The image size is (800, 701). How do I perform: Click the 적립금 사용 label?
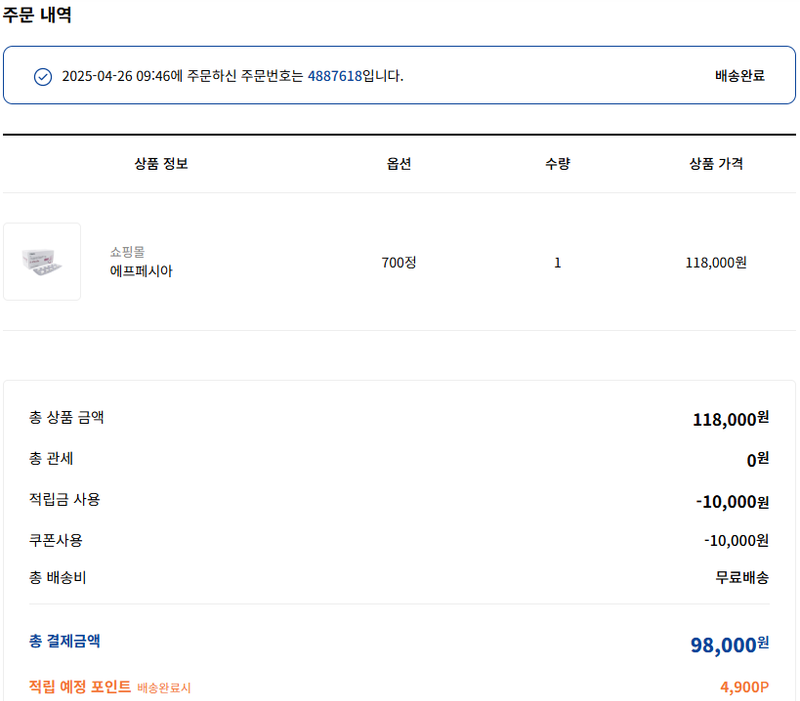65,499
